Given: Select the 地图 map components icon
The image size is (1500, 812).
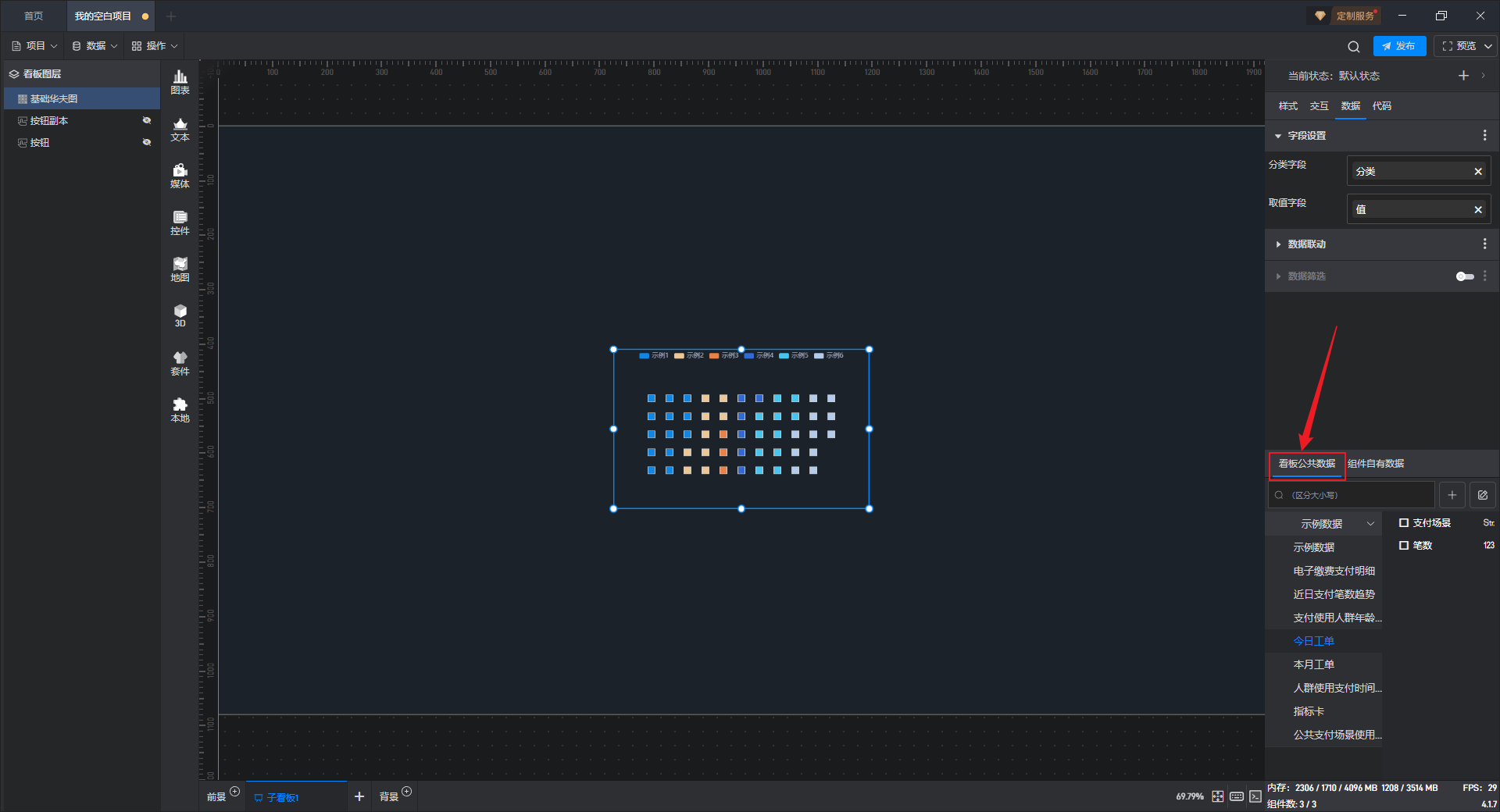Looking at the screenshot, I should (180, 269).
